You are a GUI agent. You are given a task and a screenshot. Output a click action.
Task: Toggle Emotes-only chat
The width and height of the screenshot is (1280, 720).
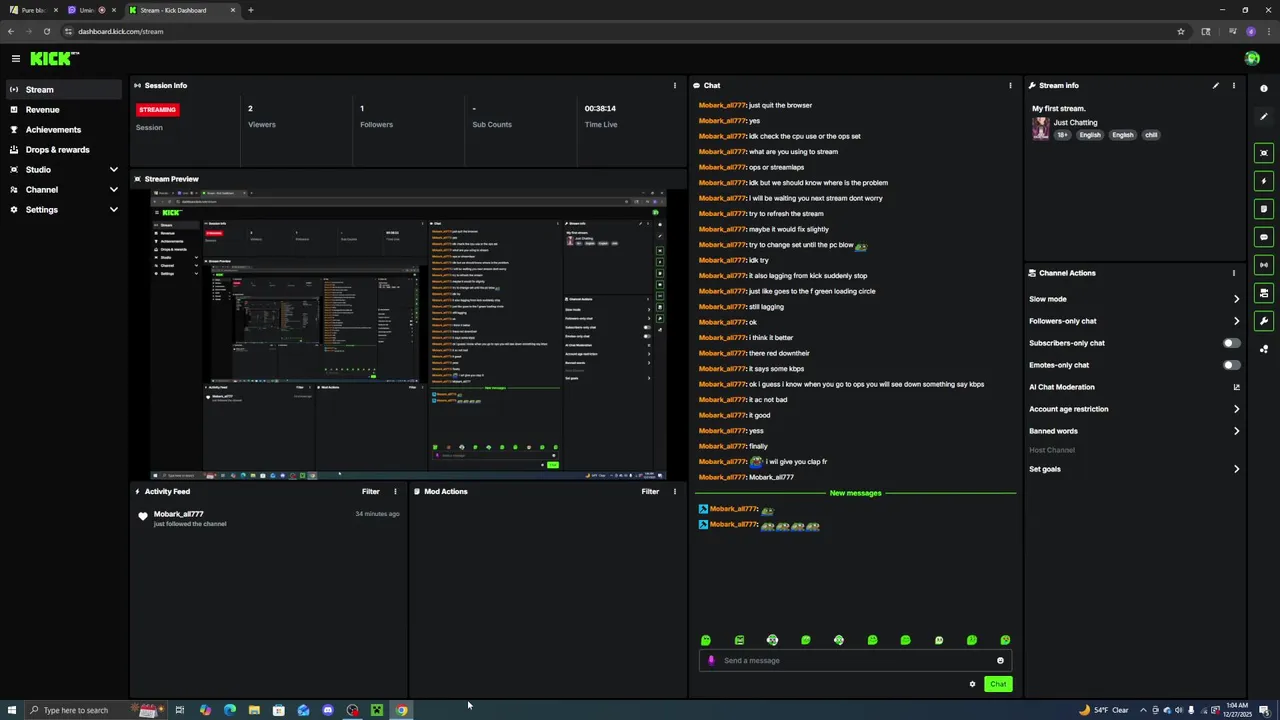coord(1232,365)
